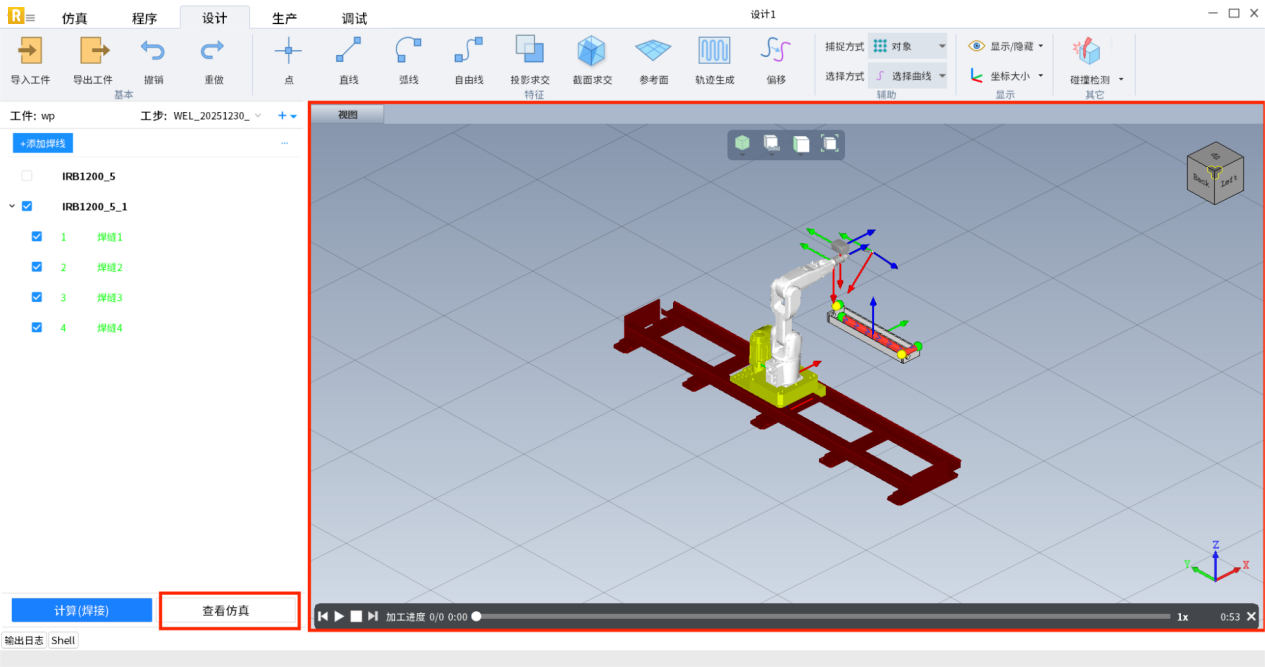Viewport: 1265px width, 667px height.
Task: Open the 捕捉方式 对象 dropdown
Action: pyautogui.click(x=907, y=46)
